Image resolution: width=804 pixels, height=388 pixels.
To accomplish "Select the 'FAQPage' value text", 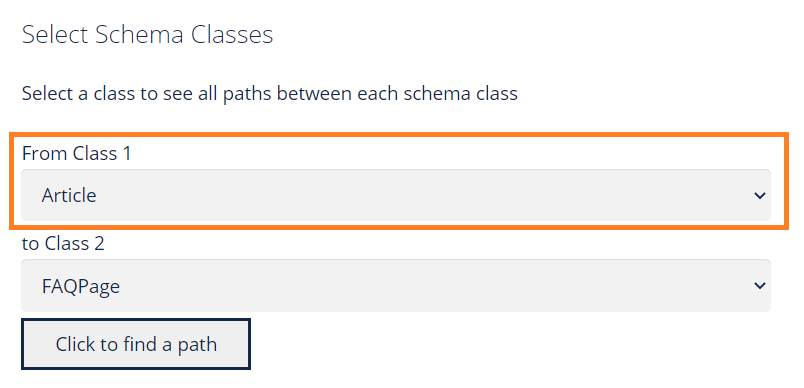I will 81,286.
